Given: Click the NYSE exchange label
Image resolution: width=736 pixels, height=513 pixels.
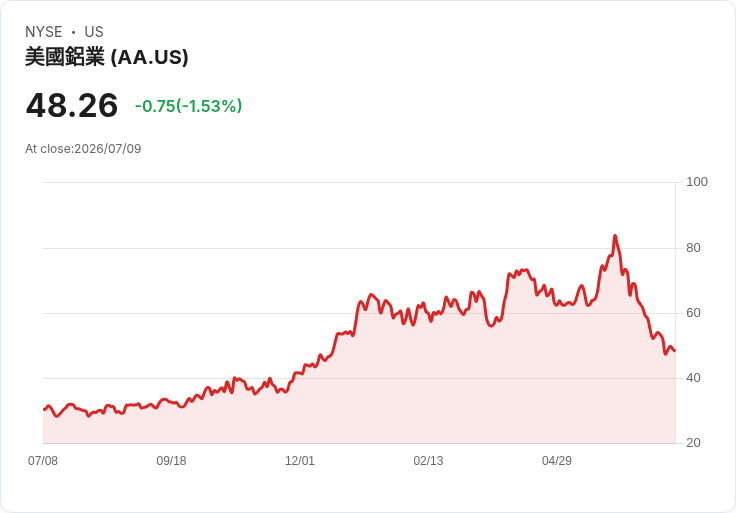Looking at the screenshot, I should coord(44,31).
